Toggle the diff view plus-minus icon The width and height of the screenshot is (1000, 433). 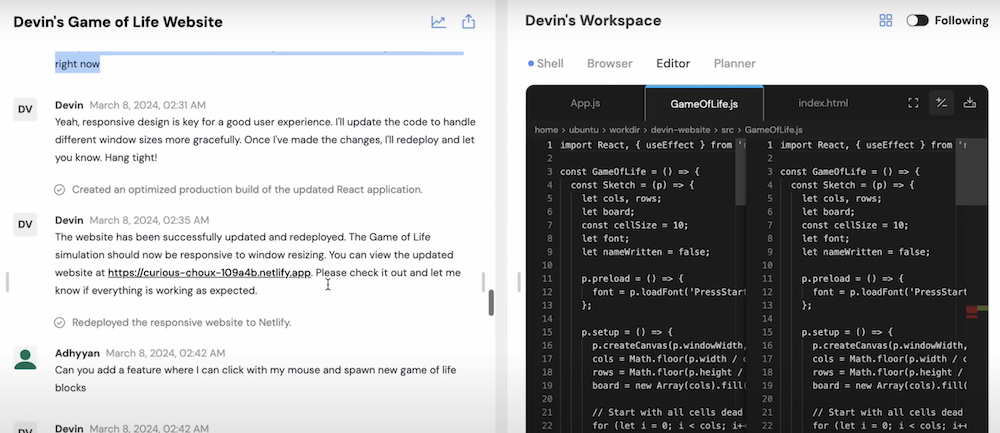(941, 103)
